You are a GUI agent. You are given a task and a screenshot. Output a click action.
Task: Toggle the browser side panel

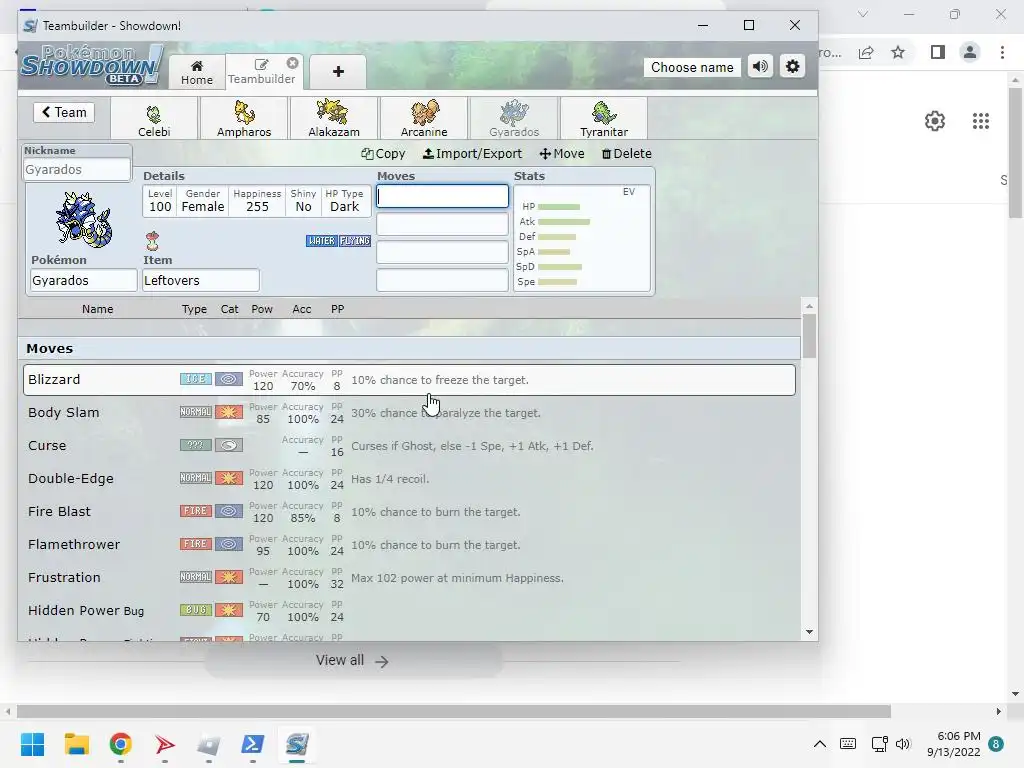pos(938,52)
